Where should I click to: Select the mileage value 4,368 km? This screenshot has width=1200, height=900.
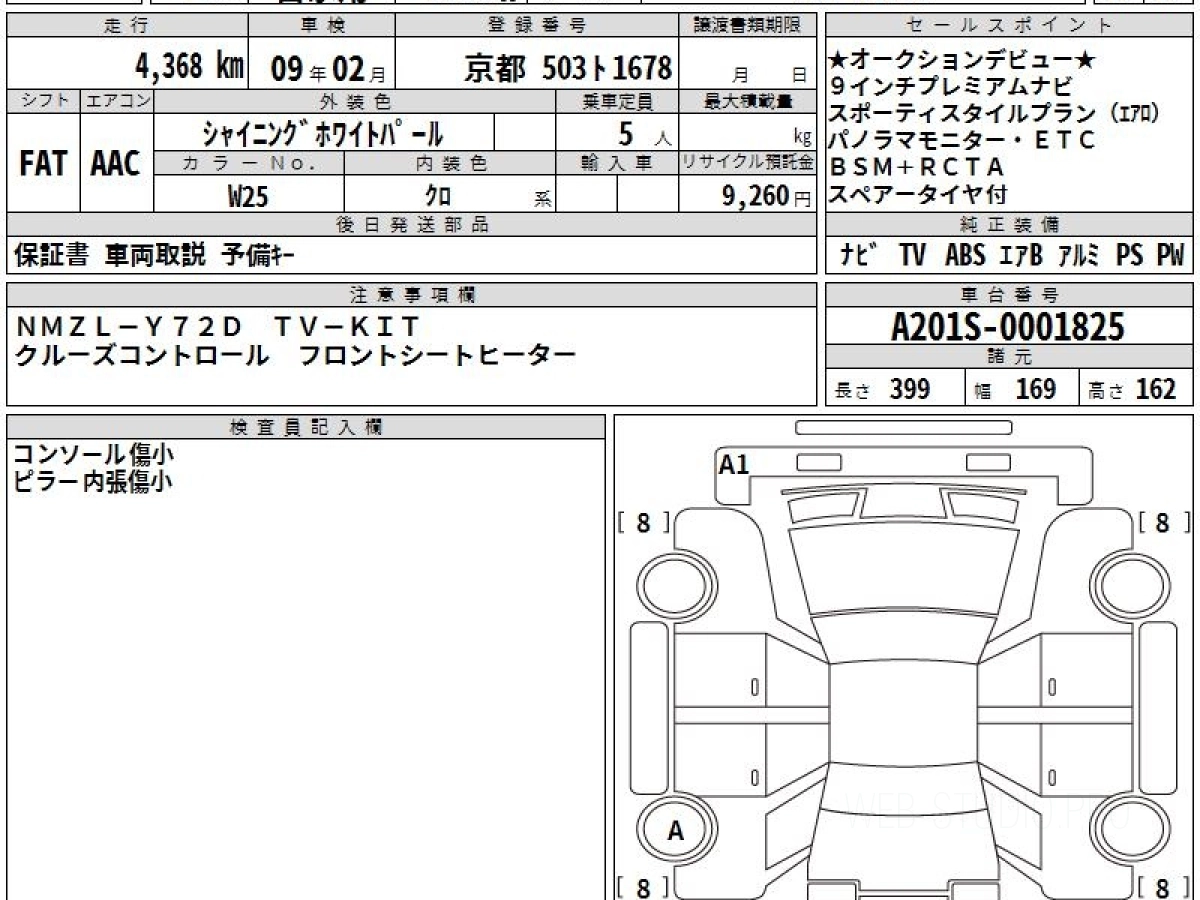click(x=190, y=67)
